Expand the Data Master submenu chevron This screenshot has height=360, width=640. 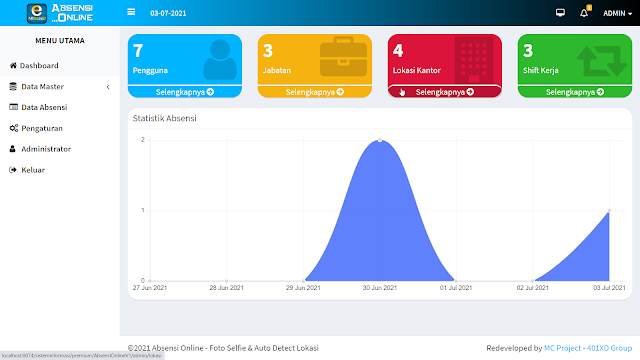pos(108,87)
